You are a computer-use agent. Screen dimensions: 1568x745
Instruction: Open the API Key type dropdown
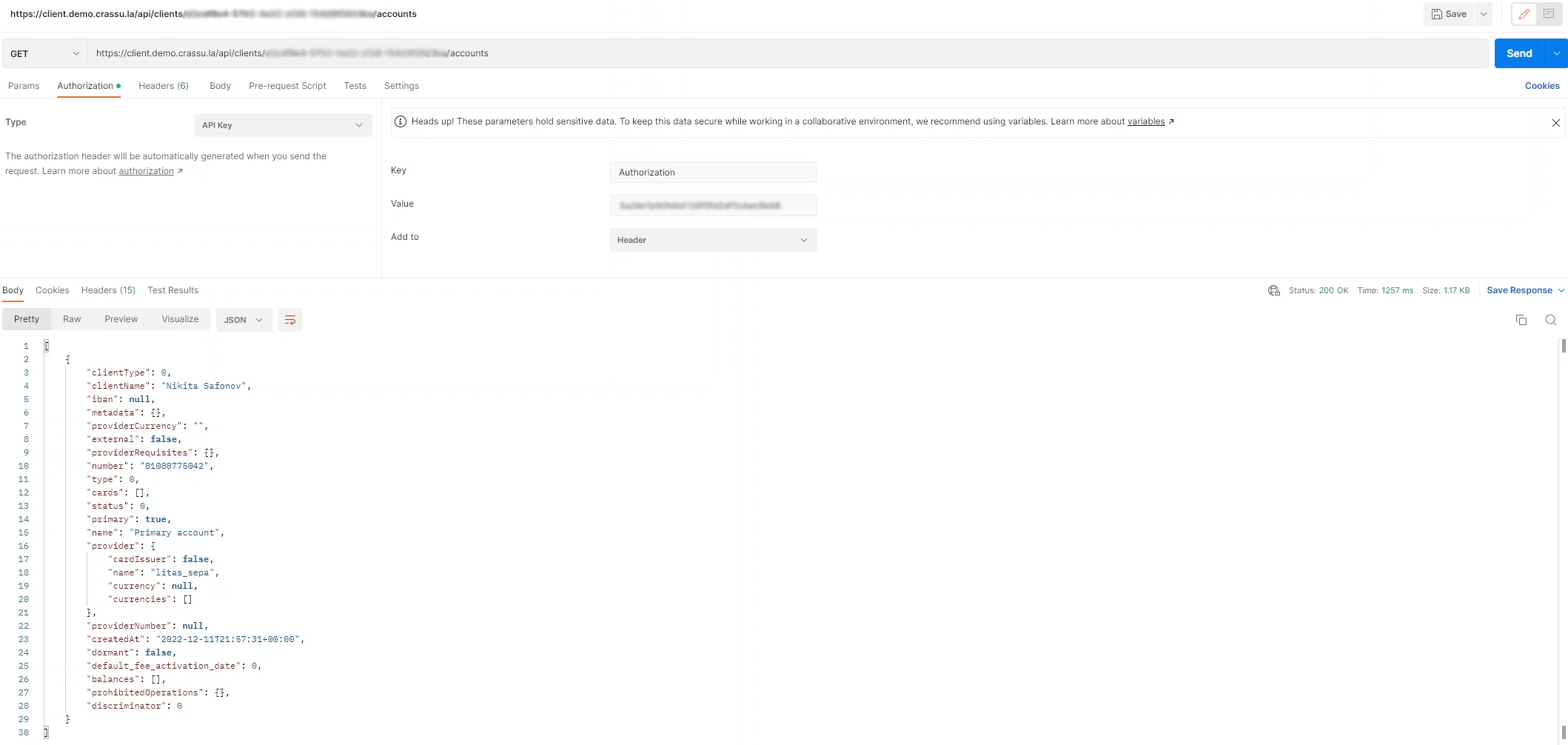(x=283, y=125)
